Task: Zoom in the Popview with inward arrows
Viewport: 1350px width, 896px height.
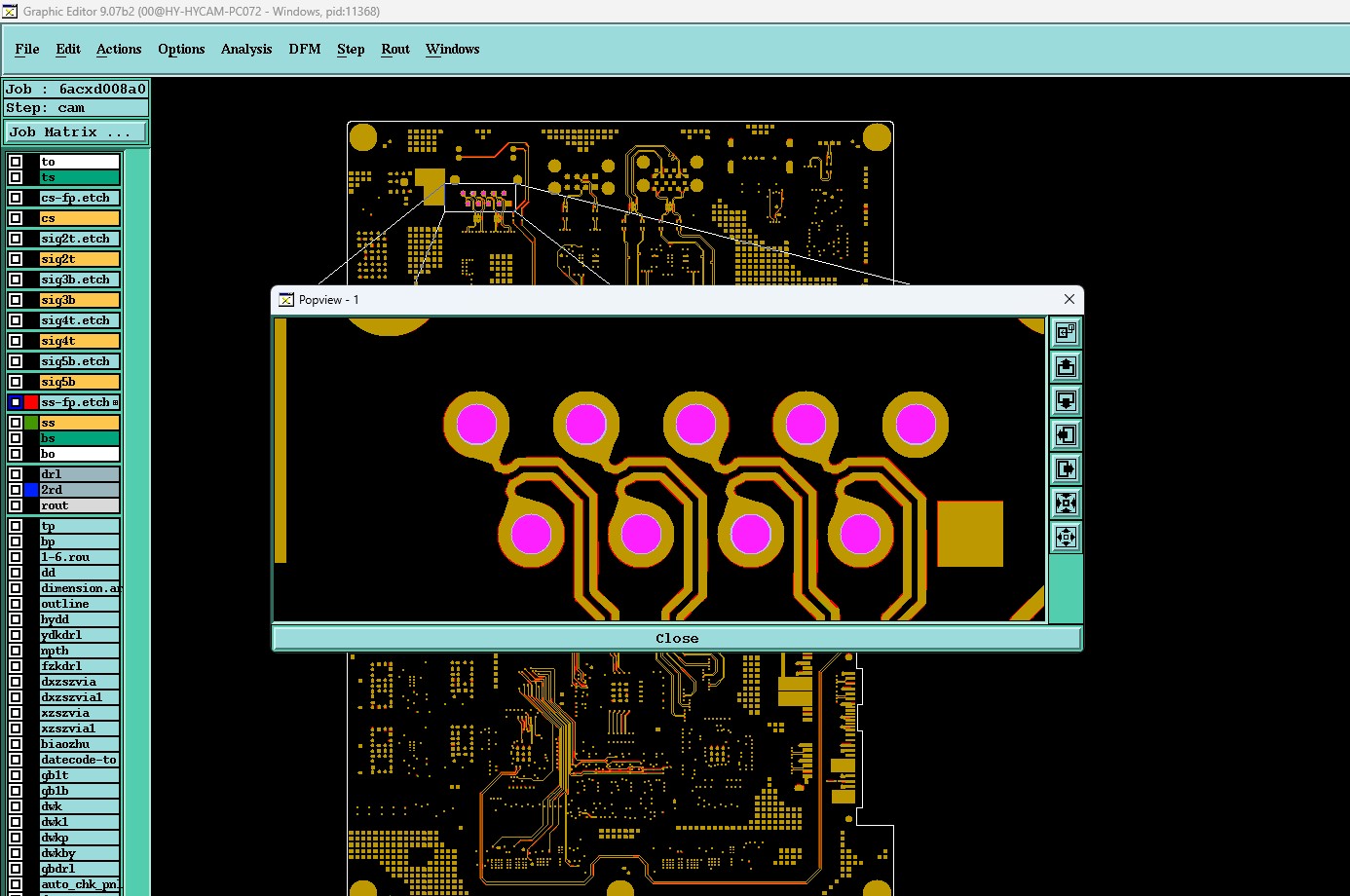Action: pos(1066,504)
